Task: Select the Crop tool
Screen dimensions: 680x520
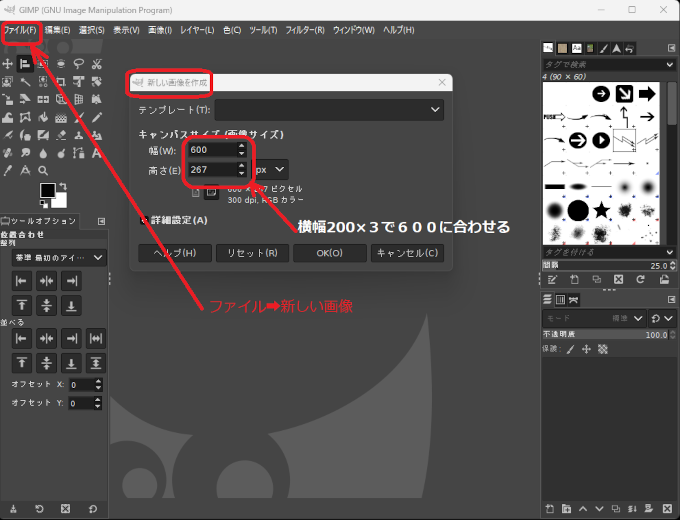Action: [x=61, y=82]
